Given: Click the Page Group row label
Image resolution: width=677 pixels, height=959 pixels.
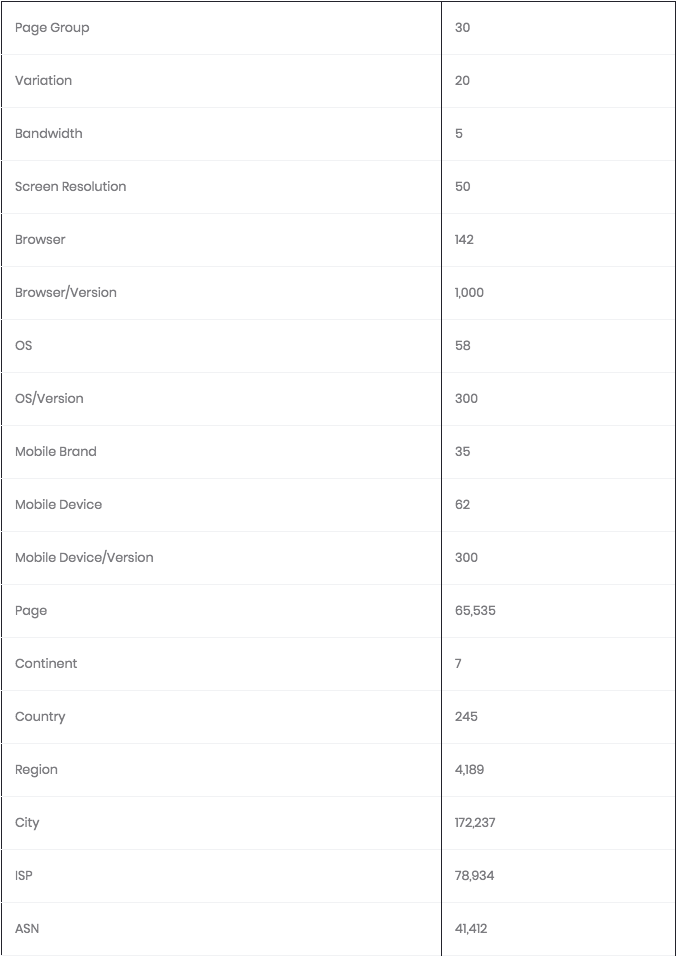Looking at the screenshot, I should click(52, 28).
